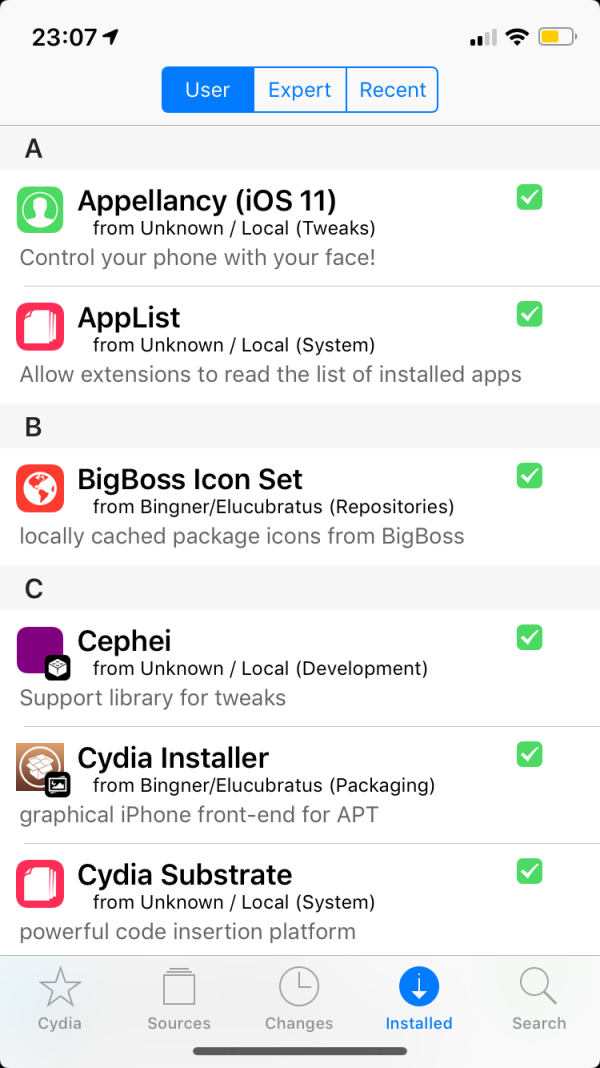Open the AppList package title

click(129, 318)
